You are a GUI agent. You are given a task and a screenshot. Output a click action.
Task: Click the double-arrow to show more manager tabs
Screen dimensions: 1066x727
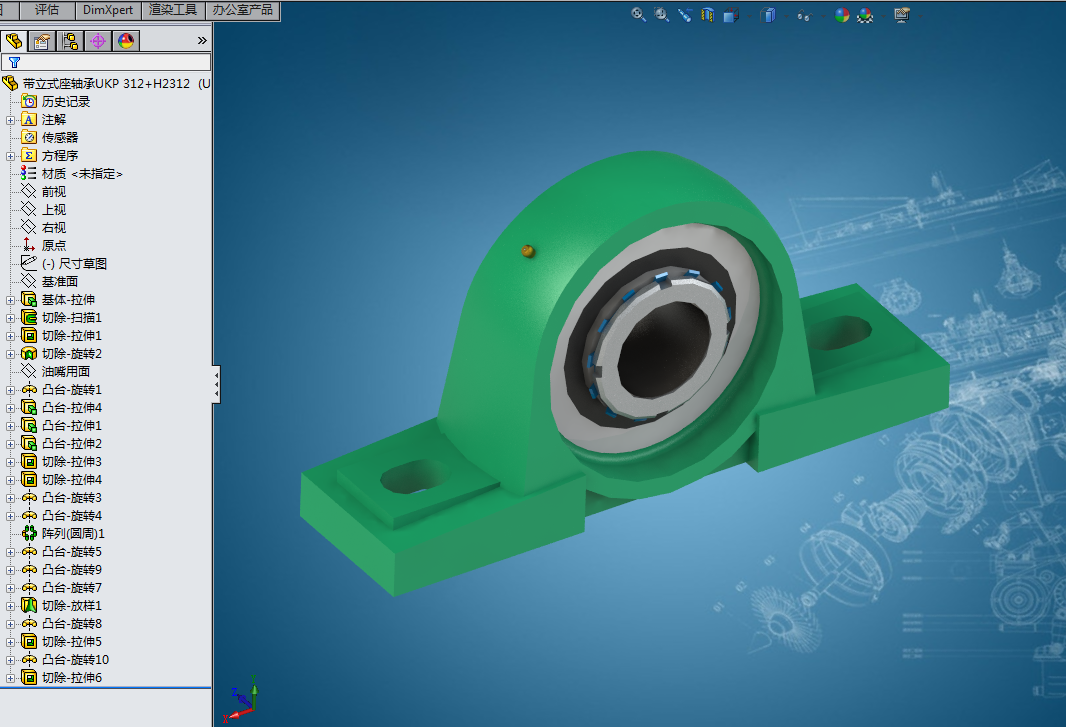click(202, 41)
